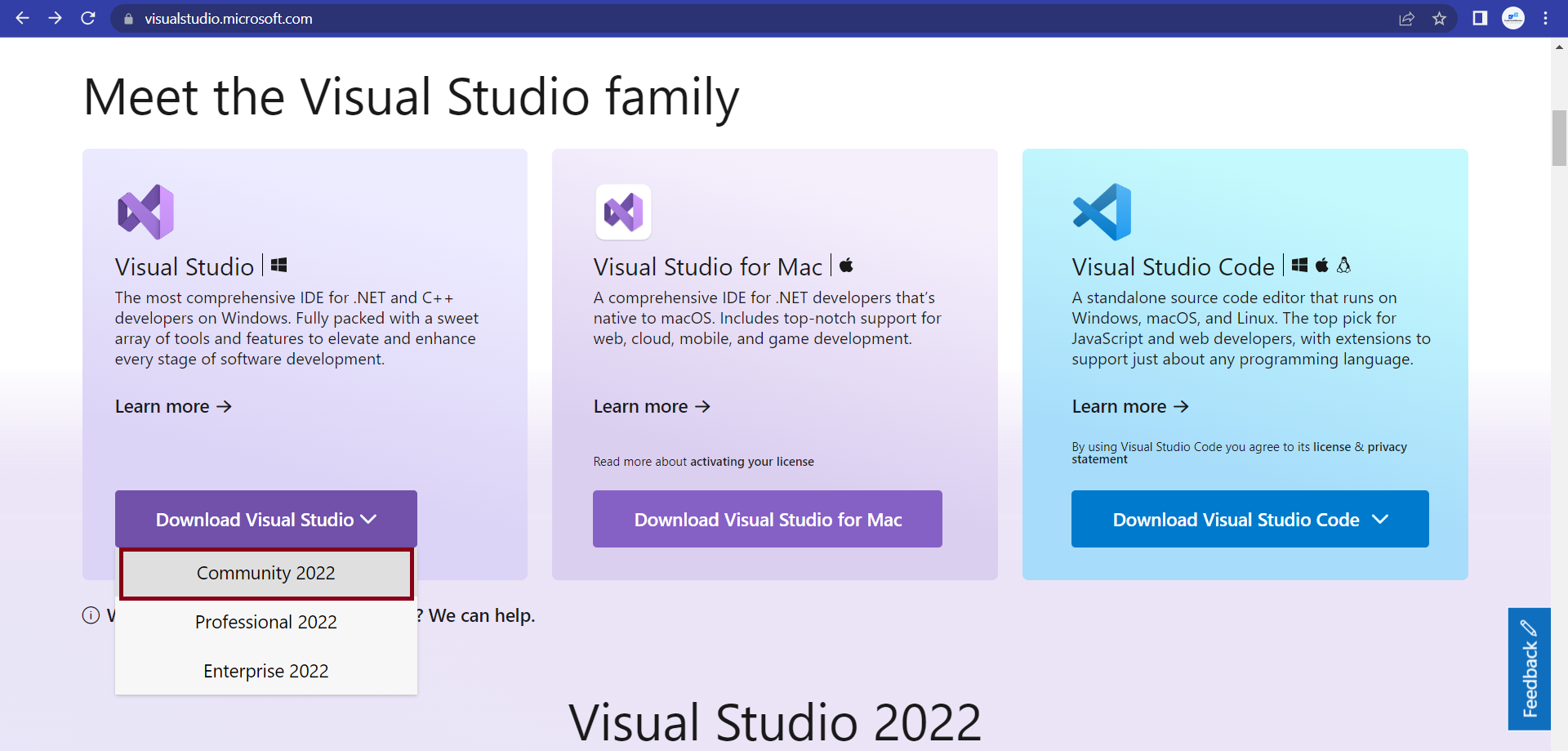Viewport: 1568px width, 751px height.
Task: Download Visual Studio for Mac
Action: point(768,519)
